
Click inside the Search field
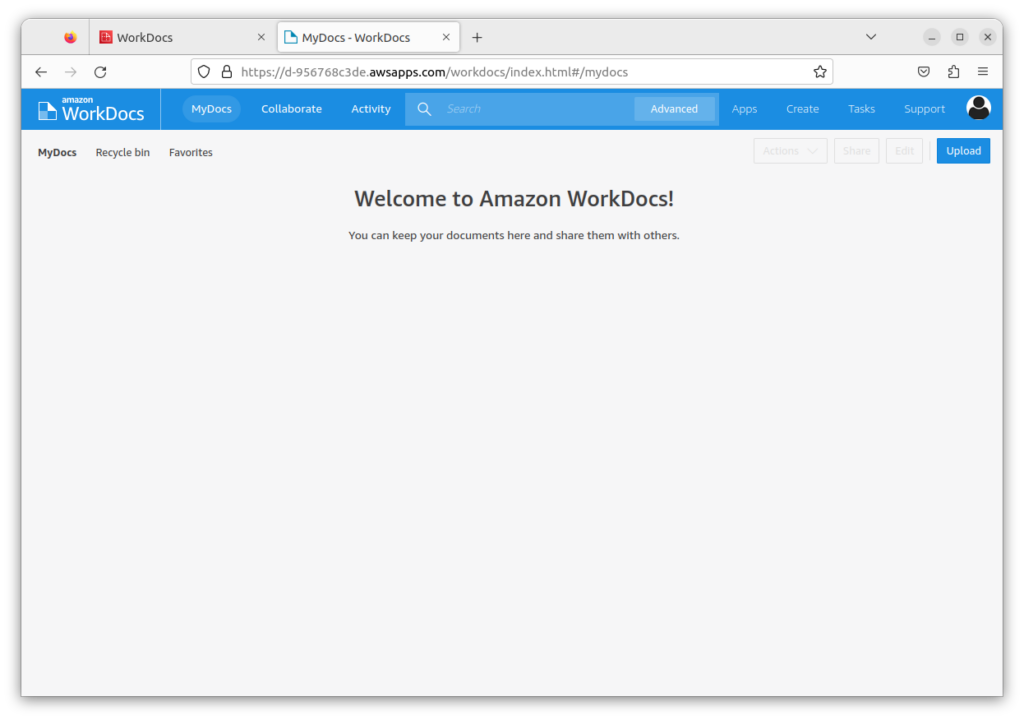(530, 108)
